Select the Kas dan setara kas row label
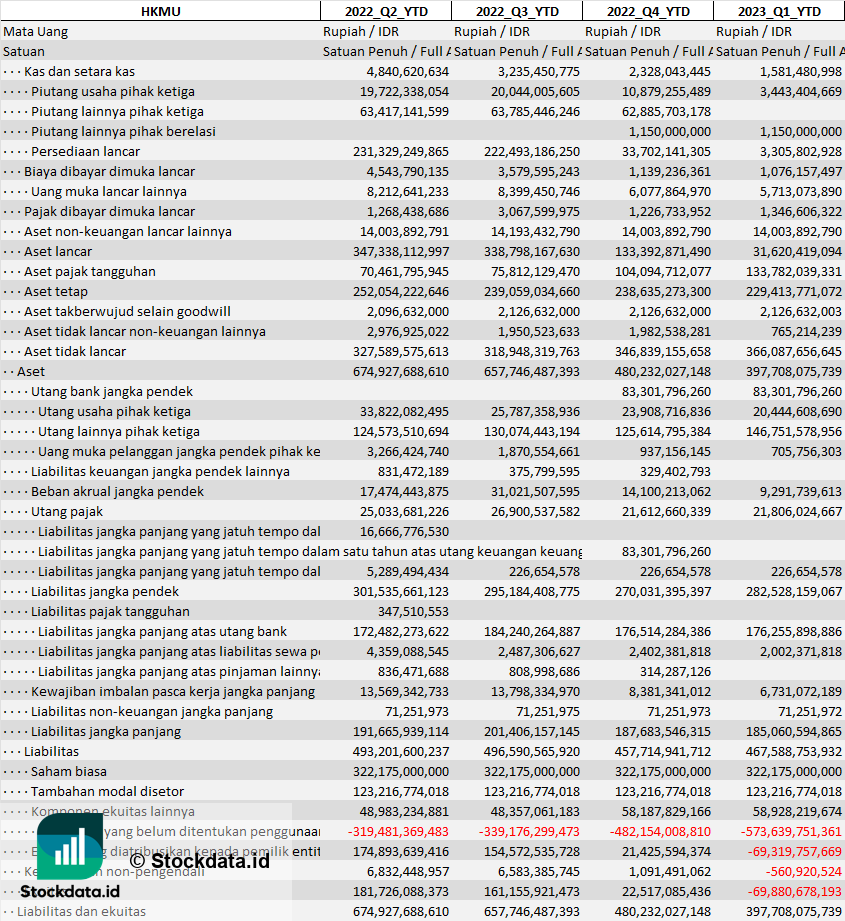845x921 pixels. (x=79, y=72)
